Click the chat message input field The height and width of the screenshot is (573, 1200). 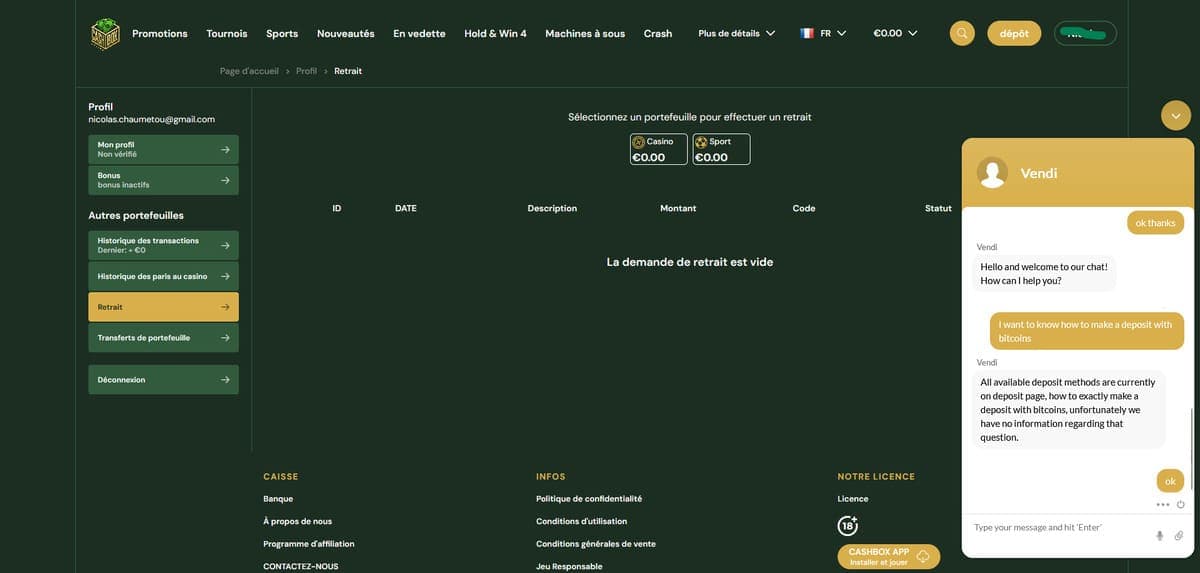[1060, 527]
